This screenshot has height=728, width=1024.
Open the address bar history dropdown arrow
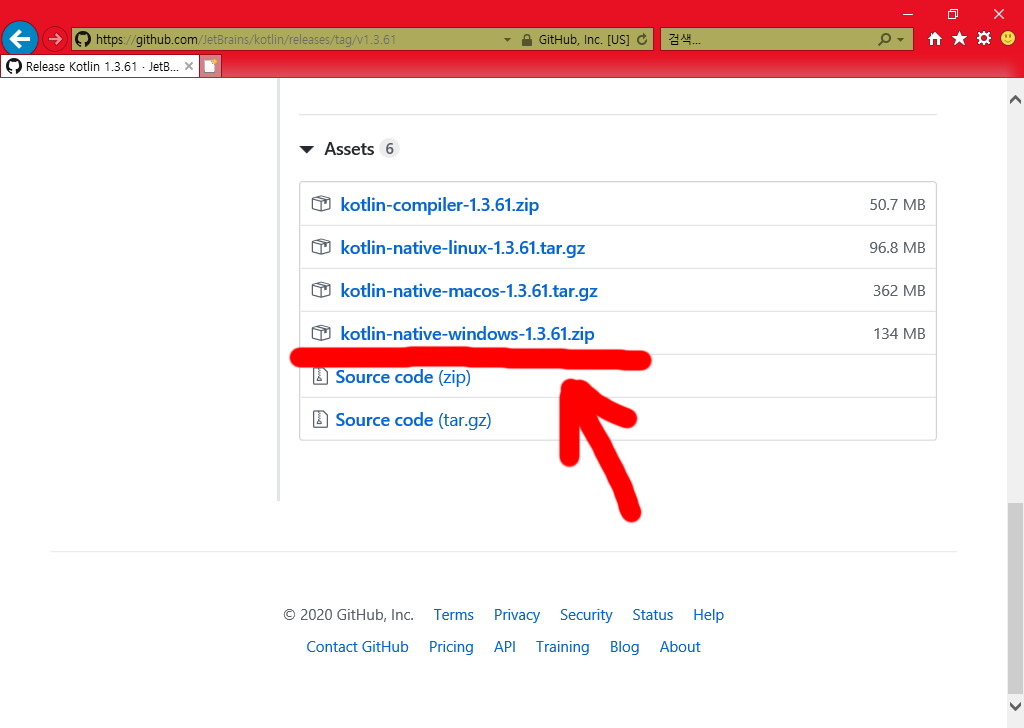(507, 40)
